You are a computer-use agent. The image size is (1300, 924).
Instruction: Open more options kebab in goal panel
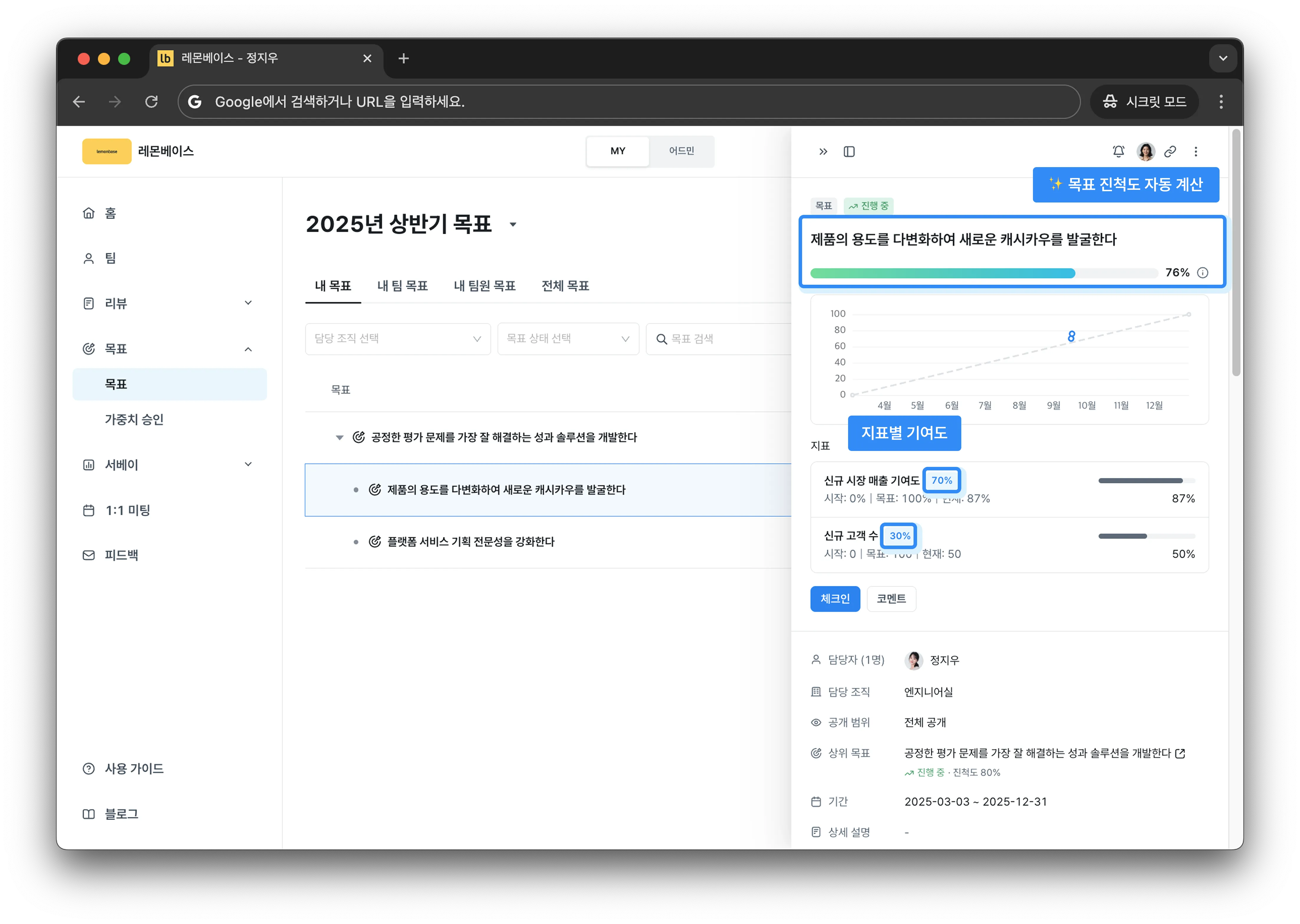click(1195, 151)
